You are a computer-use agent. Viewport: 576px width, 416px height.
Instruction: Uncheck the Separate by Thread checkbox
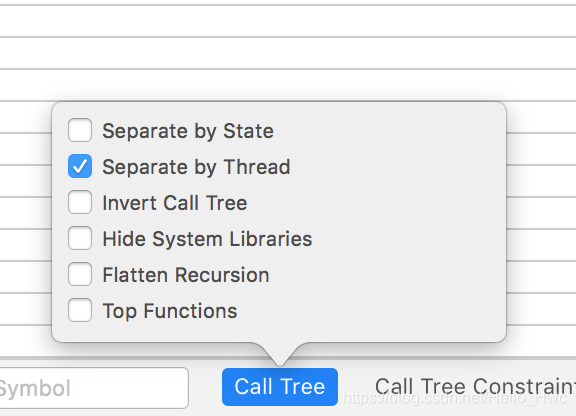[80, 166]
